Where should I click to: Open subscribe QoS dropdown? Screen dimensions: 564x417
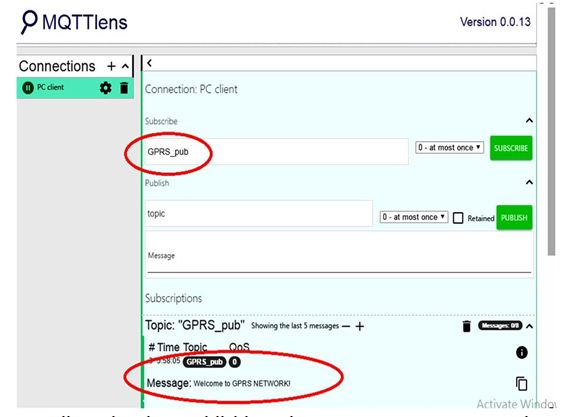(449, 148)
